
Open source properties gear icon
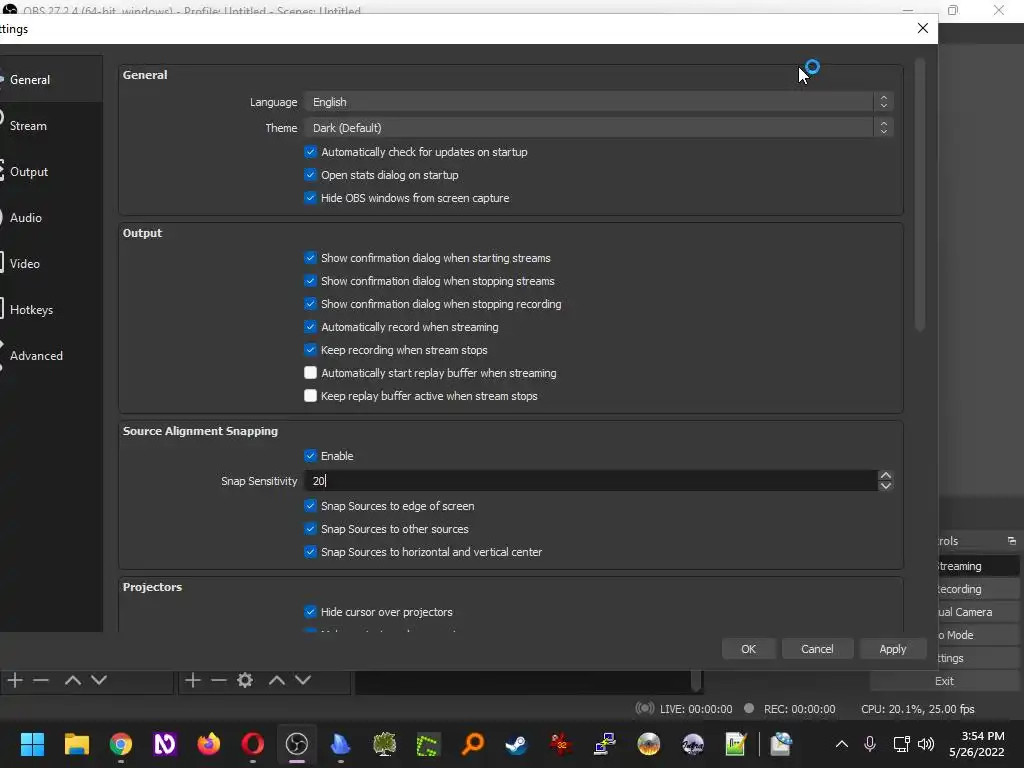point(245,680)
